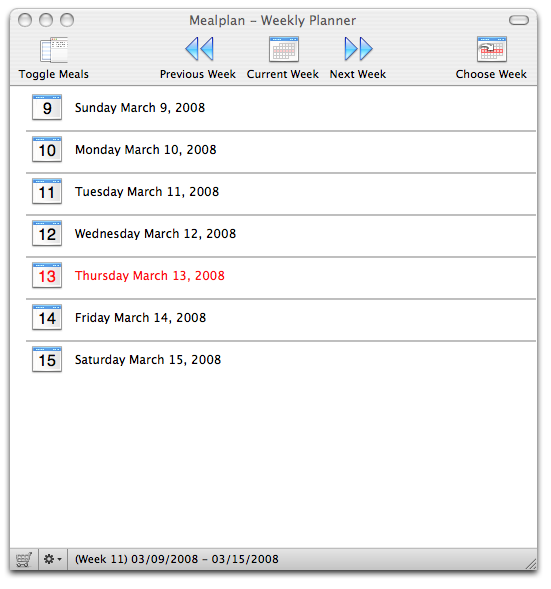
Task: Open the shopping cart icon in status bar
Action: [x=24, y=559]
